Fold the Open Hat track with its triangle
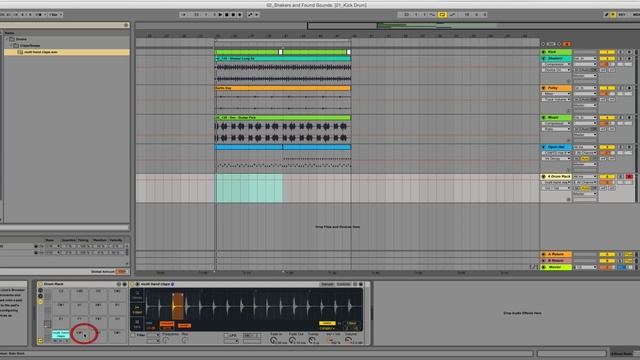 [543, 147]
